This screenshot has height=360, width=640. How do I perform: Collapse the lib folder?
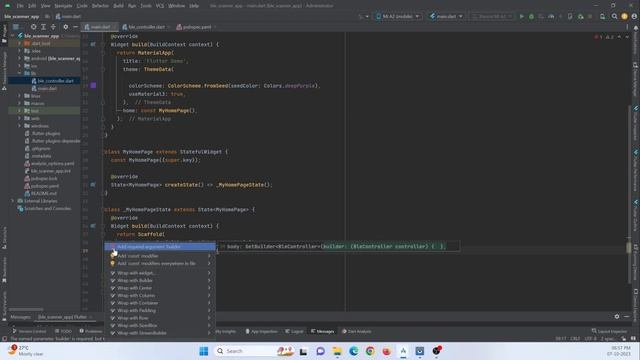pyautogui.click(x=19, y=73)
